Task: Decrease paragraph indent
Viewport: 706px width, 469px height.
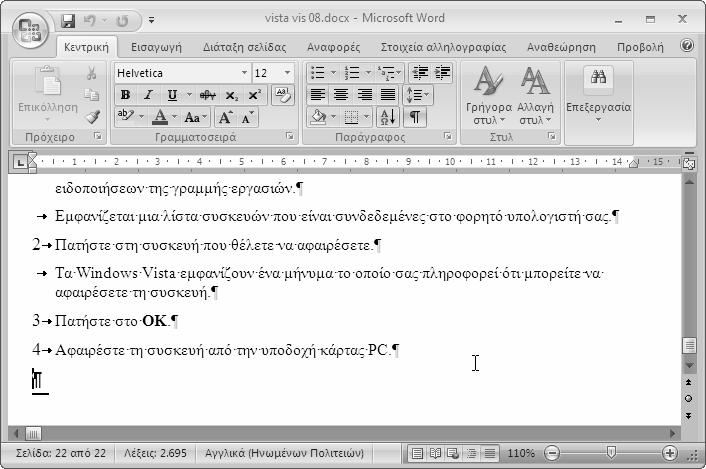Action: pos(420,73)
